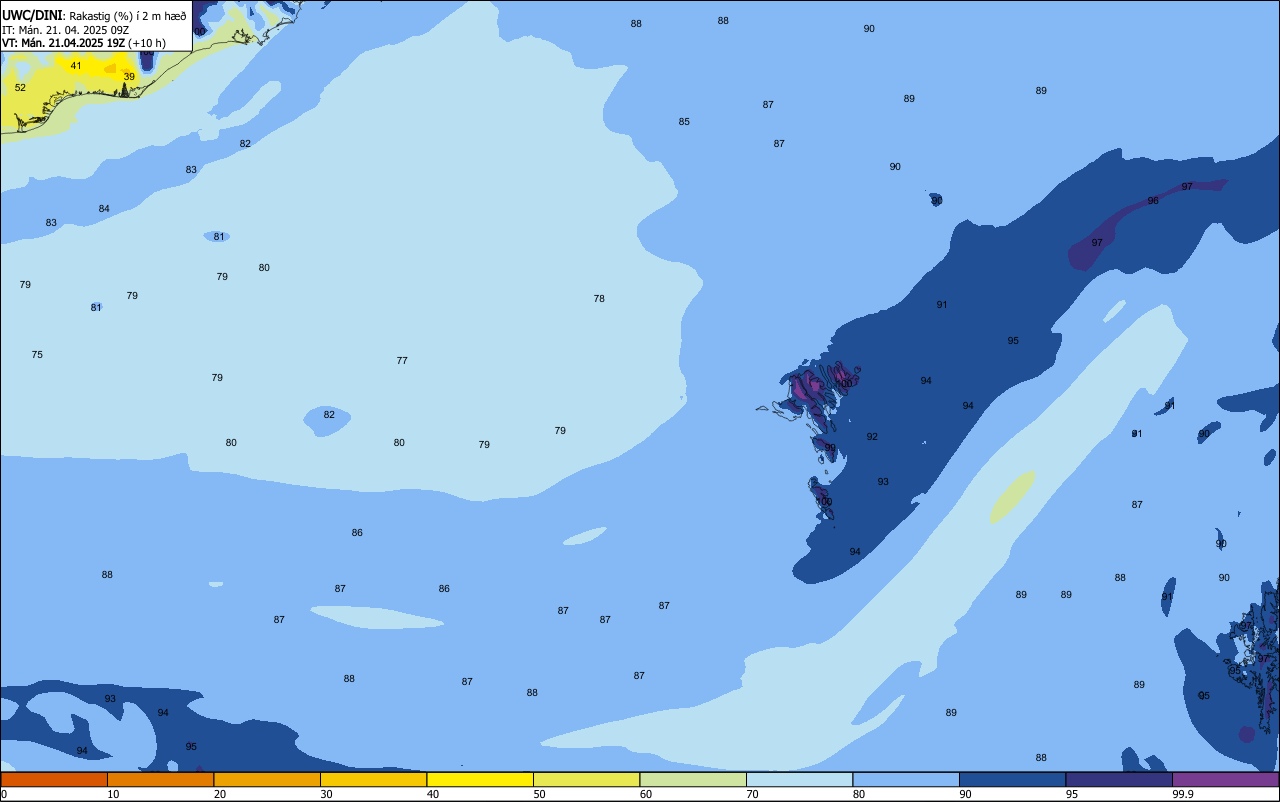Click the "70" legend tick label
This screenshot has height=802, width=1280.
(752, 794)
